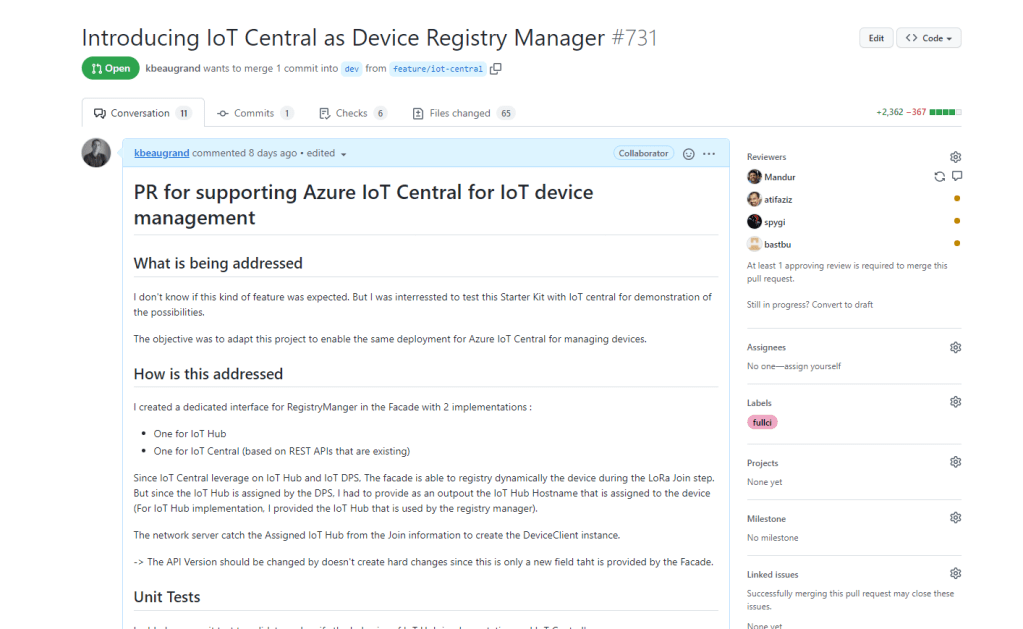
Task: Click the Edit title button
Action: coord(875,38)
